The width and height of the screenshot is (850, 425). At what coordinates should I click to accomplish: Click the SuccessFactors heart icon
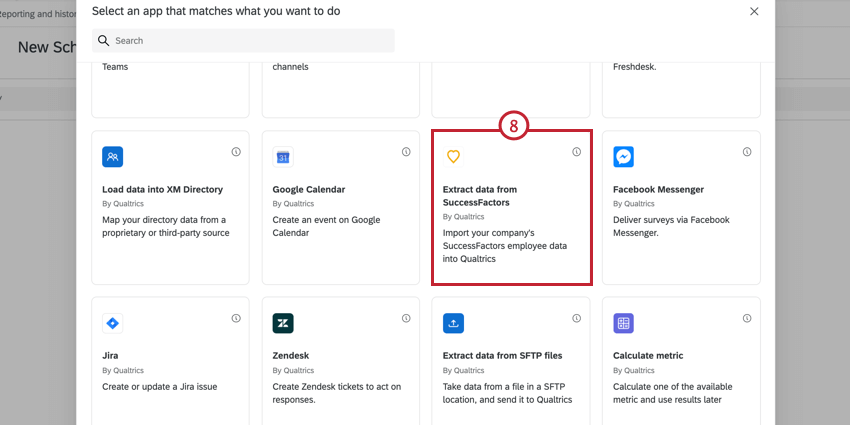pyautogui.click(x=453, y=157)
